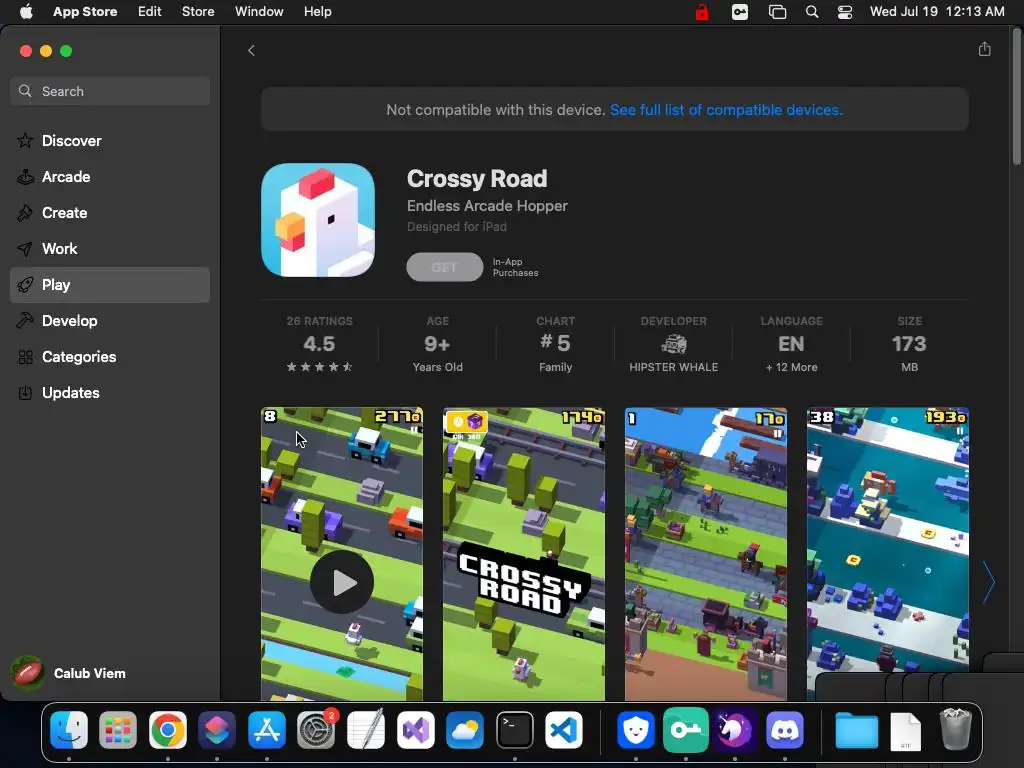Screen dimensions: 1024x768
Task: Open the Calub Viem account profile
Action: [x=69, y=673]
